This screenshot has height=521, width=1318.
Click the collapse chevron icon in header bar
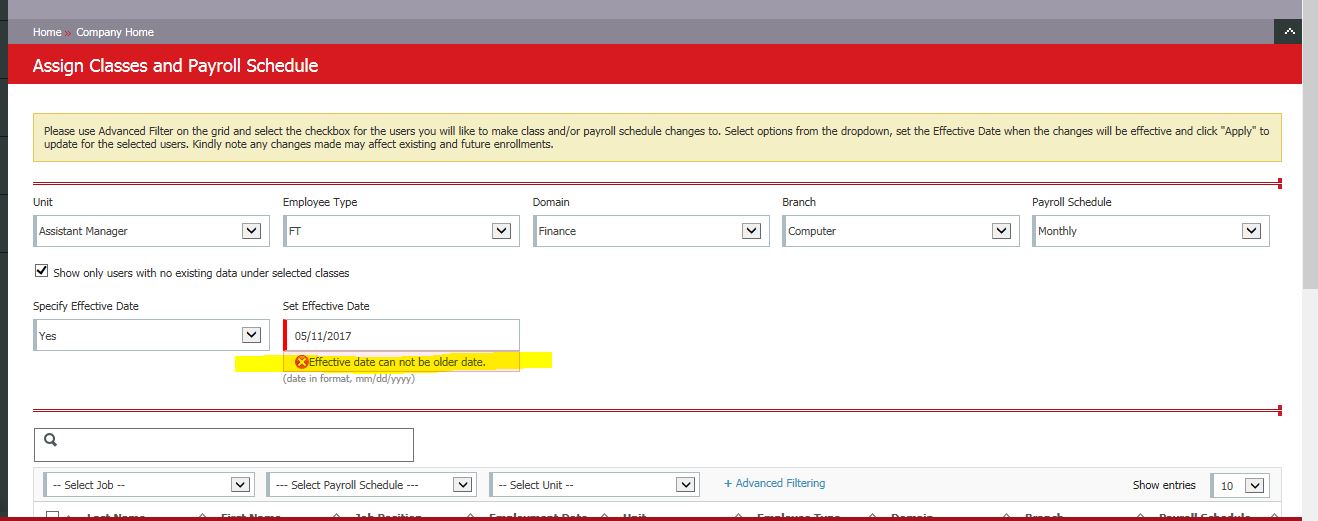(1288, 32)
